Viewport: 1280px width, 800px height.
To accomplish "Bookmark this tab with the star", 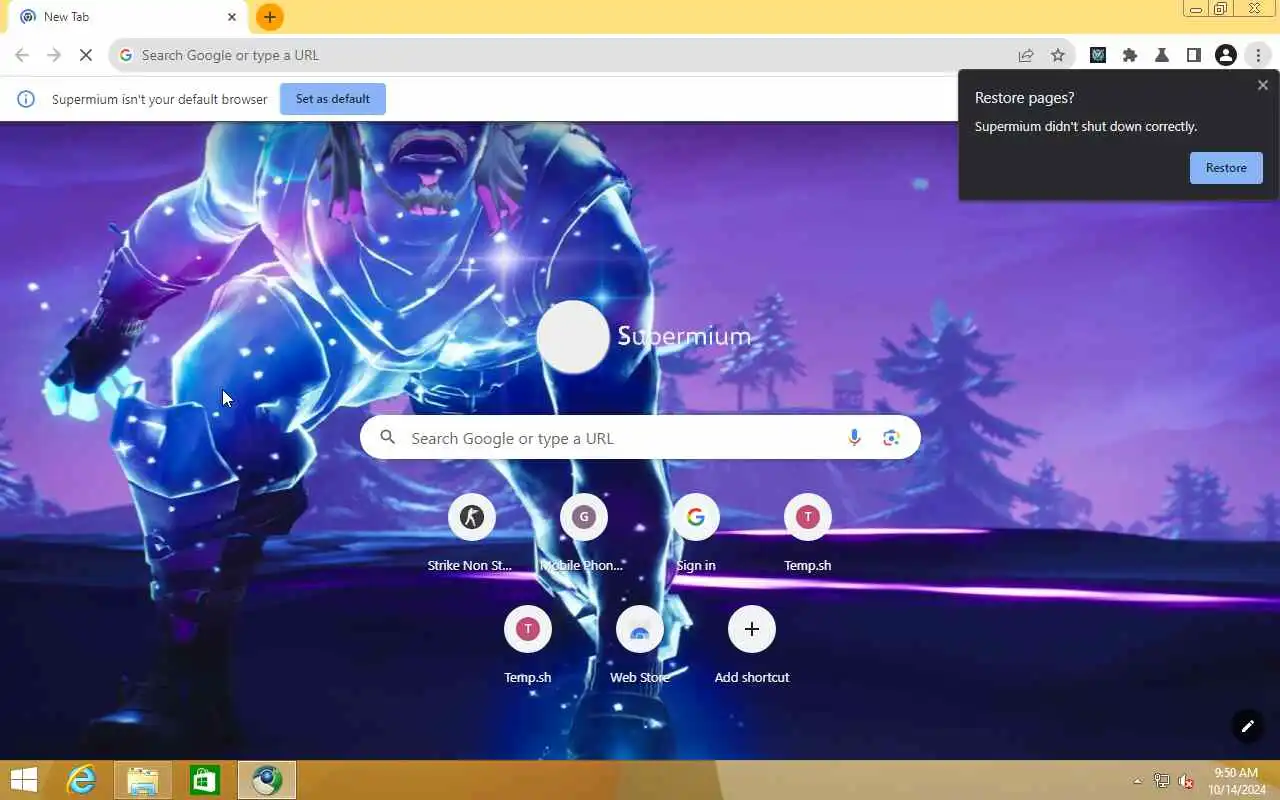I will point(1058,55).
